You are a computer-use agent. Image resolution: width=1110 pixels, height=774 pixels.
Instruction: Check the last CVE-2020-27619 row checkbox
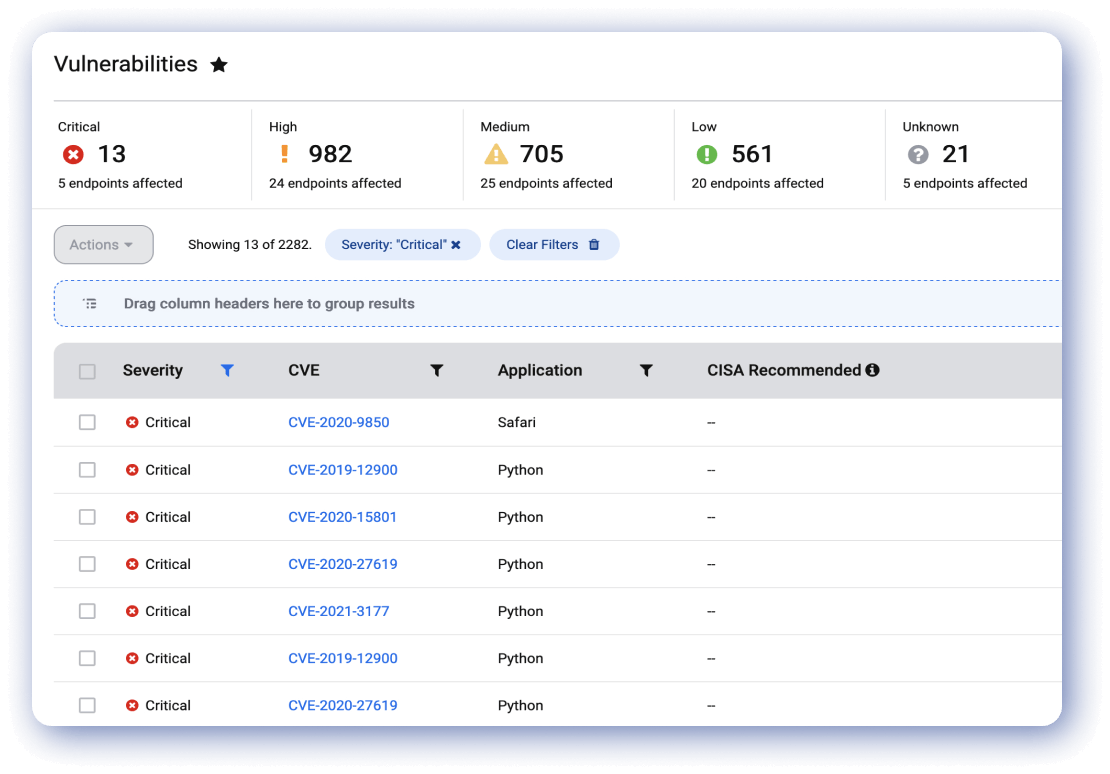point(87,706)
